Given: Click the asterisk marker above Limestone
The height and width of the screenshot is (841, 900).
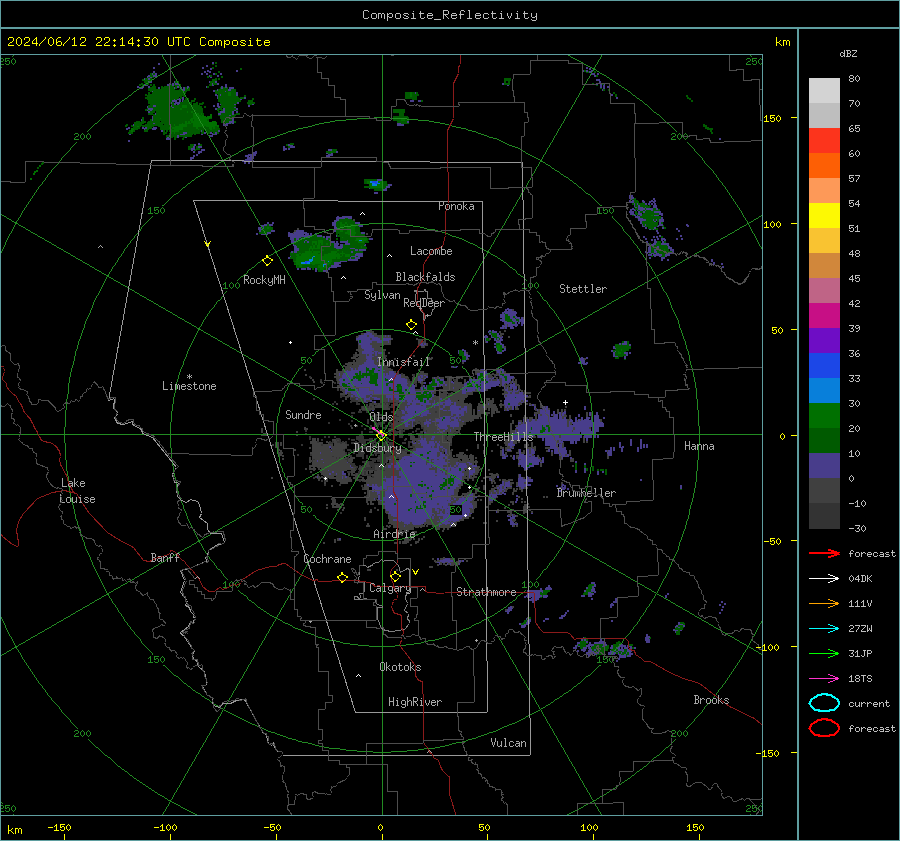Looking at the screenshot, I should pyautogui.click(x=189, y=377).
